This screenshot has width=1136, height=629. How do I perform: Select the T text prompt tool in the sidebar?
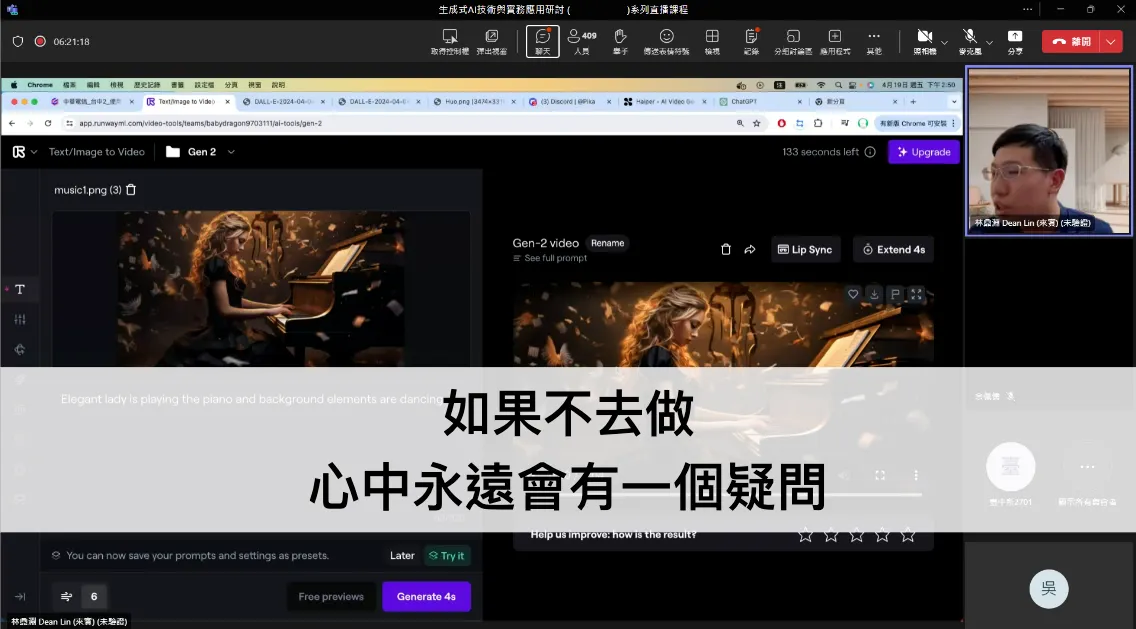coord(20,289)
